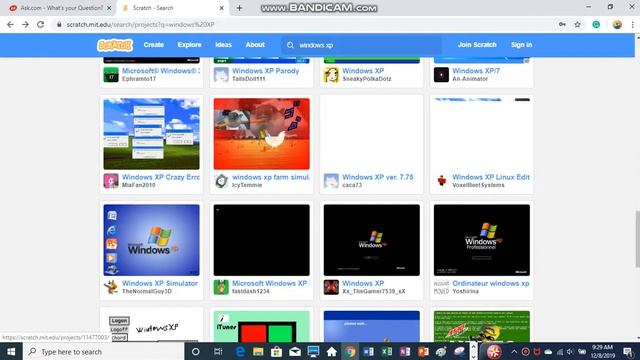Screen dimensions: 640x360
Task: Open File Explorer from the taskbar
Action: [x=258, y=351]
